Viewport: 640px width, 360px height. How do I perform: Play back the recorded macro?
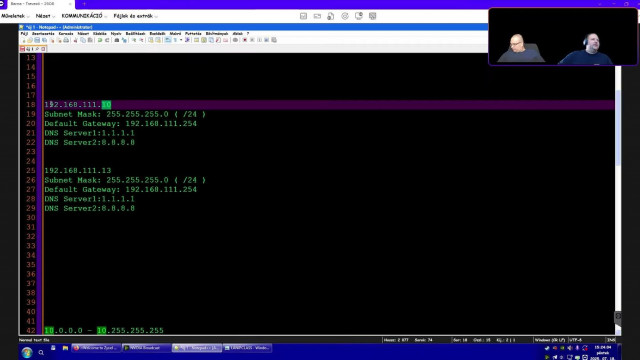260,40
